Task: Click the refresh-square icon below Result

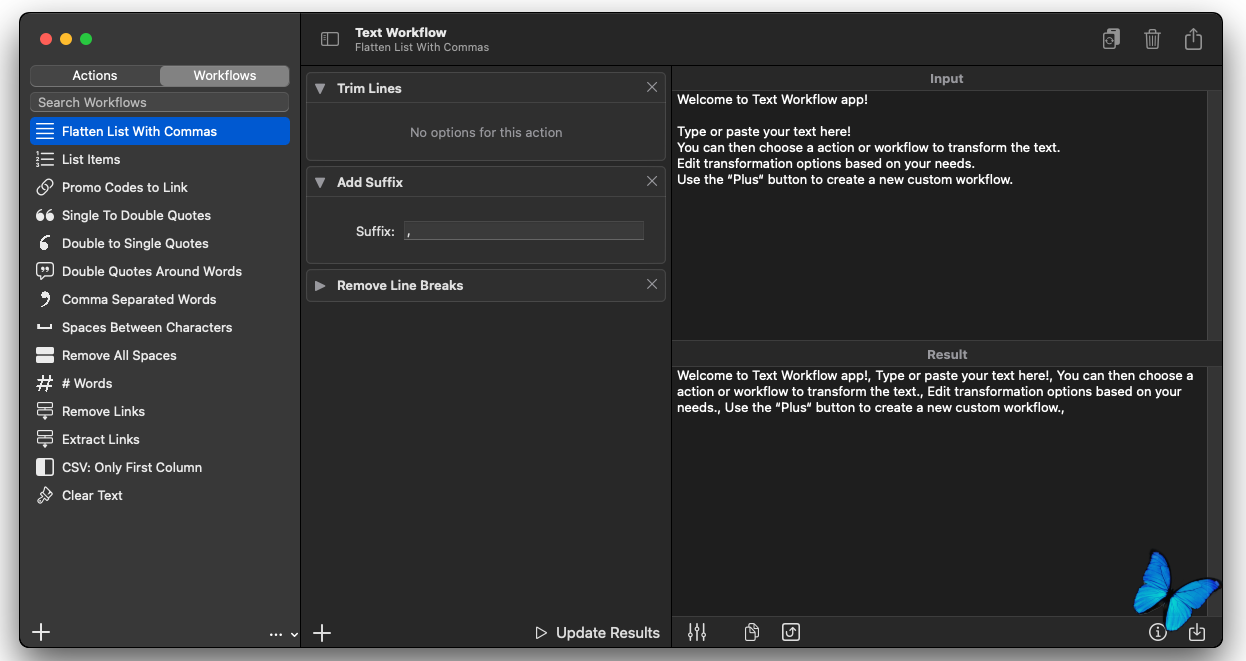Action: [x=791, y=632]
